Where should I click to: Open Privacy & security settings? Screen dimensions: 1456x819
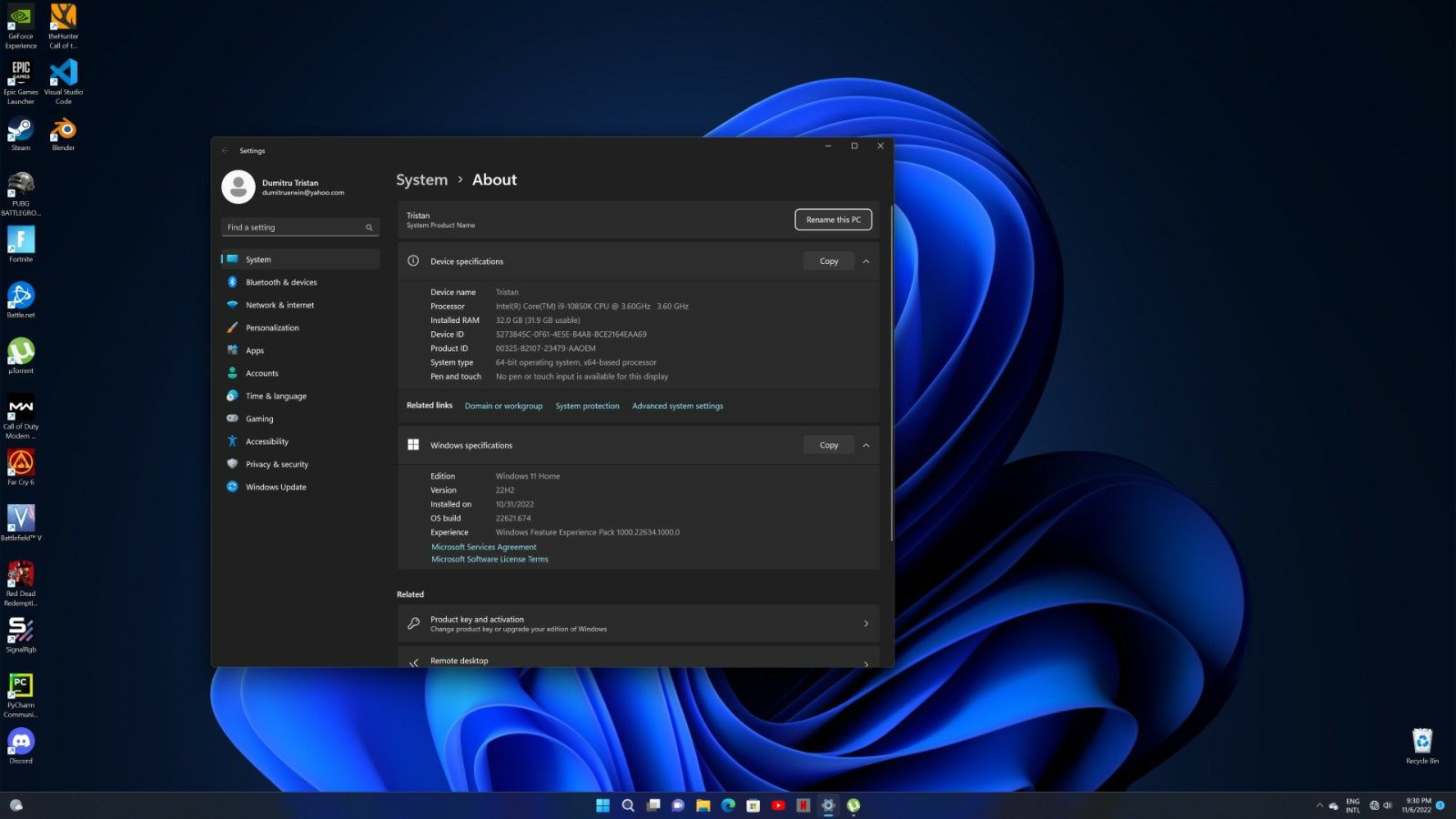(299, 464)
